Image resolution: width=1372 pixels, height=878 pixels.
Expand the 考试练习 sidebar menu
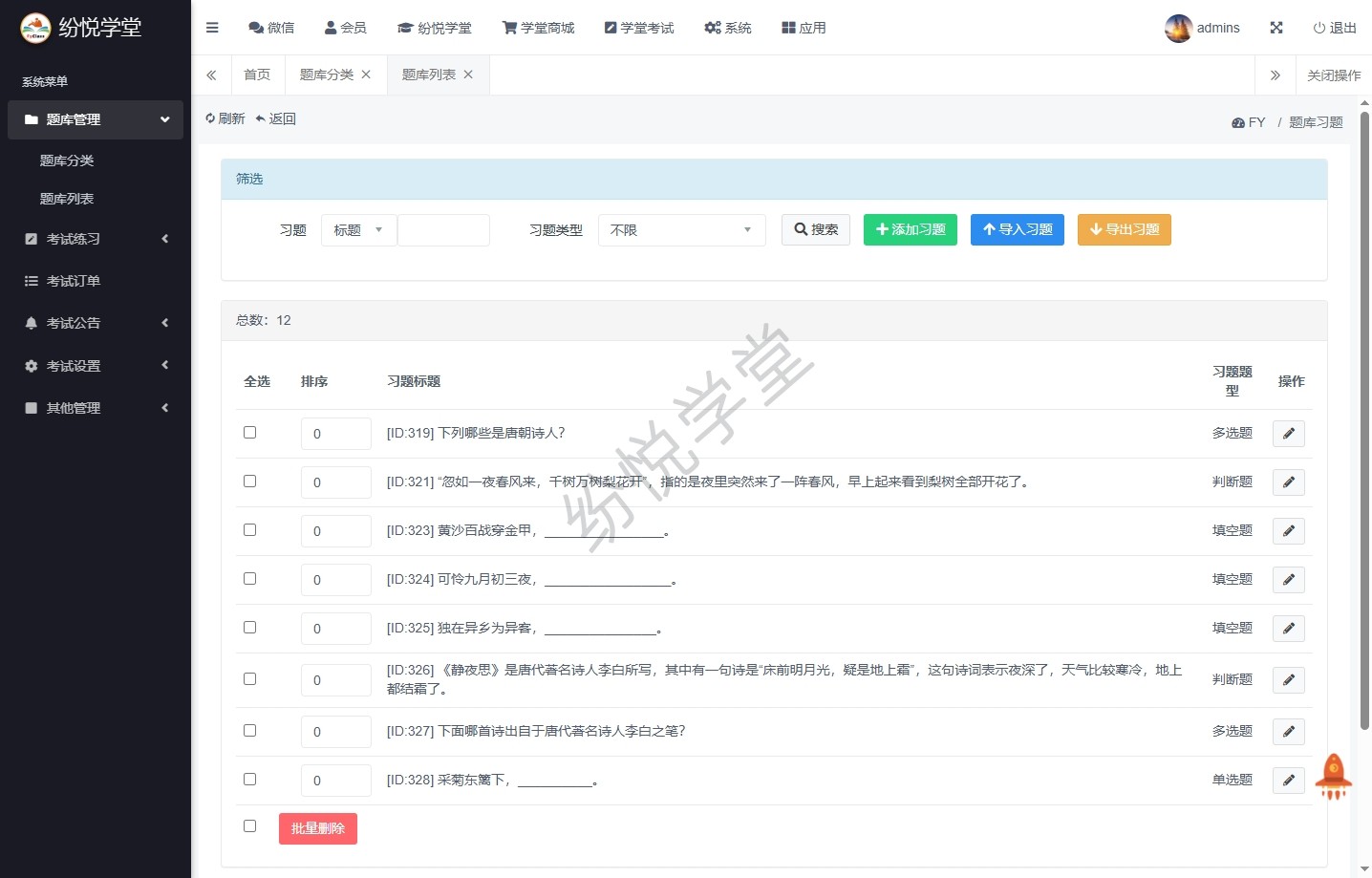pos(96,239)
